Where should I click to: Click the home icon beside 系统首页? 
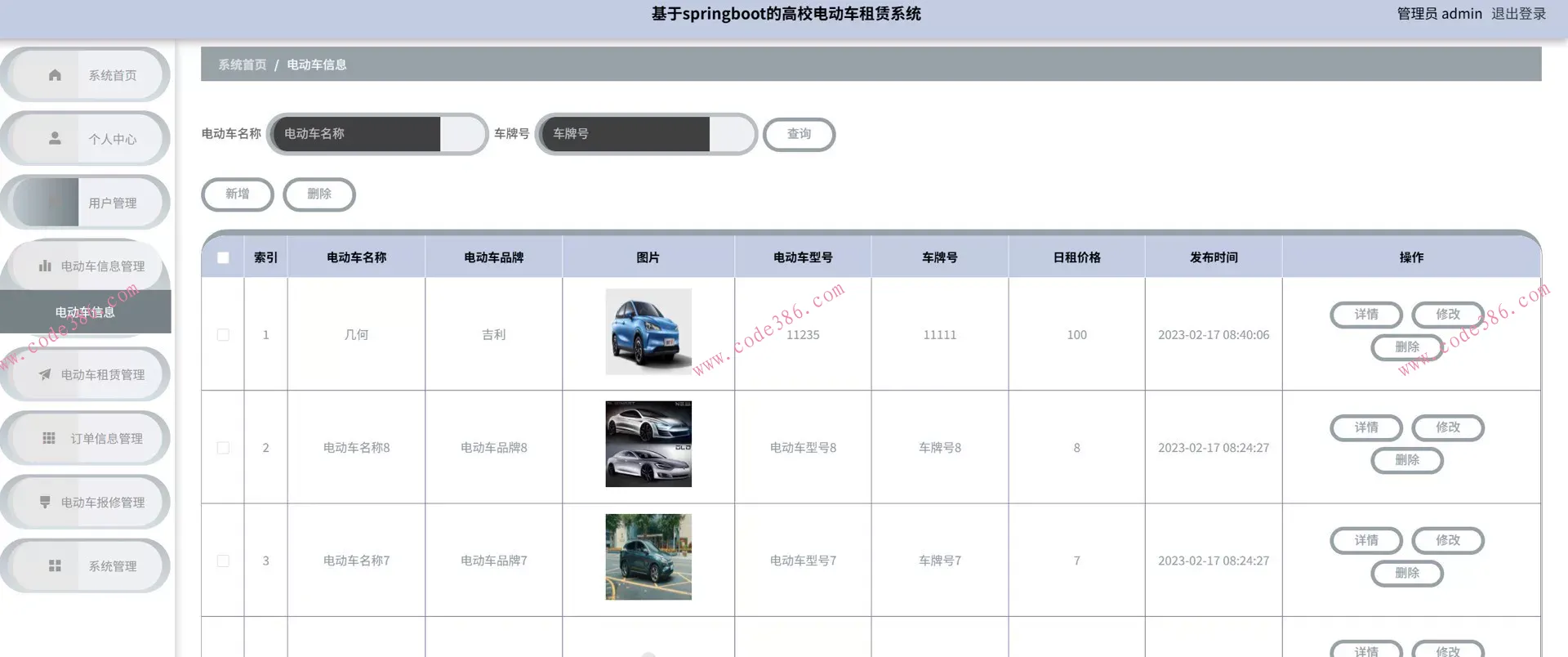pos(55,75)
